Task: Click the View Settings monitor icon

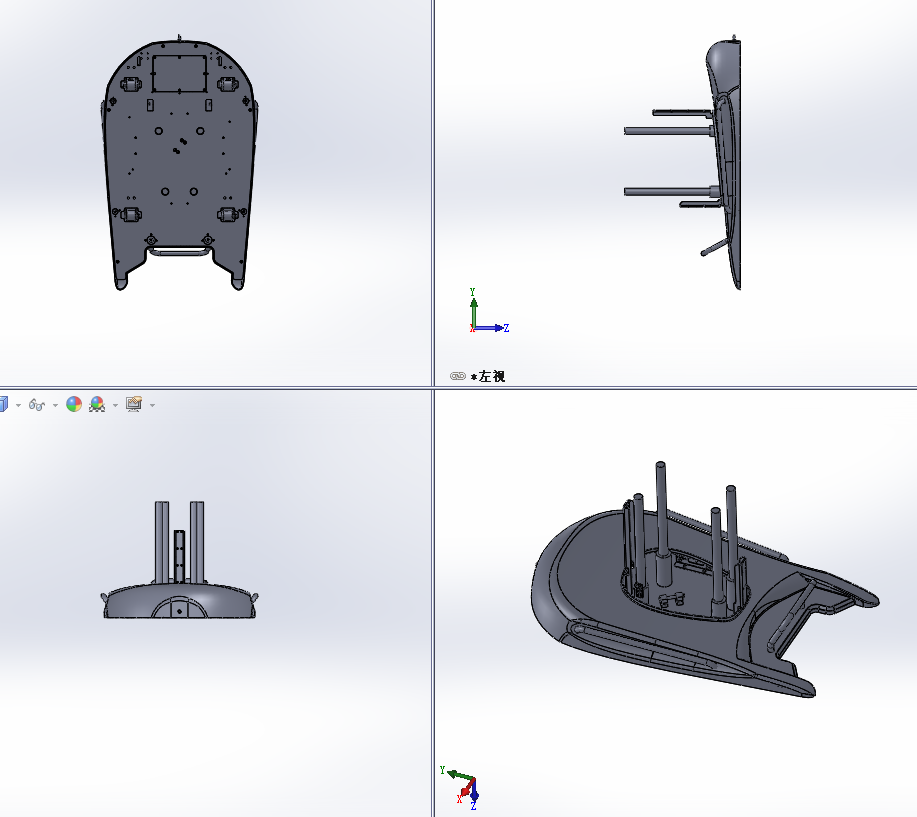Action: [x=134, y=404]
